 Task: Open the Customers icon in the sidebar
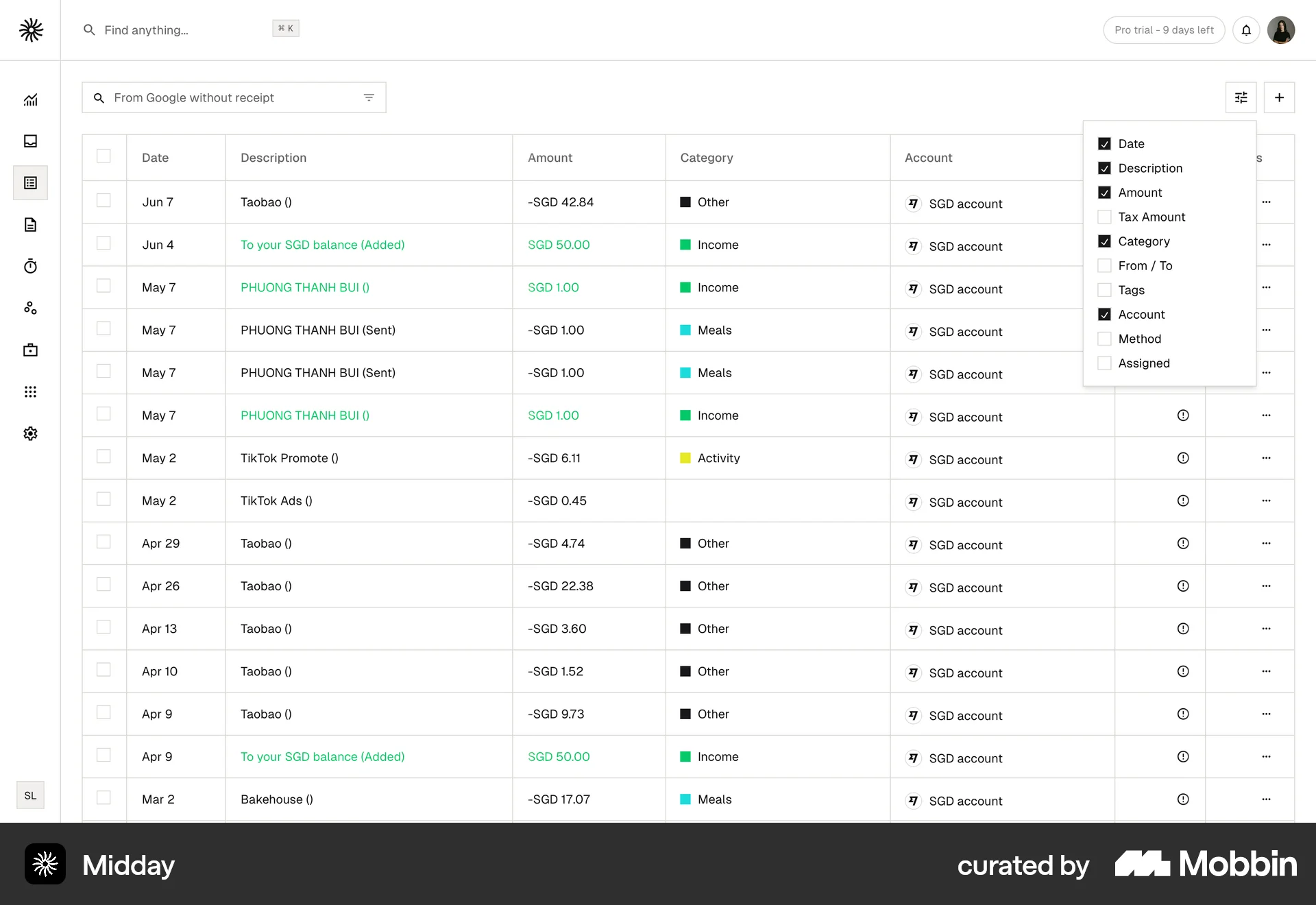click(30, 307)
